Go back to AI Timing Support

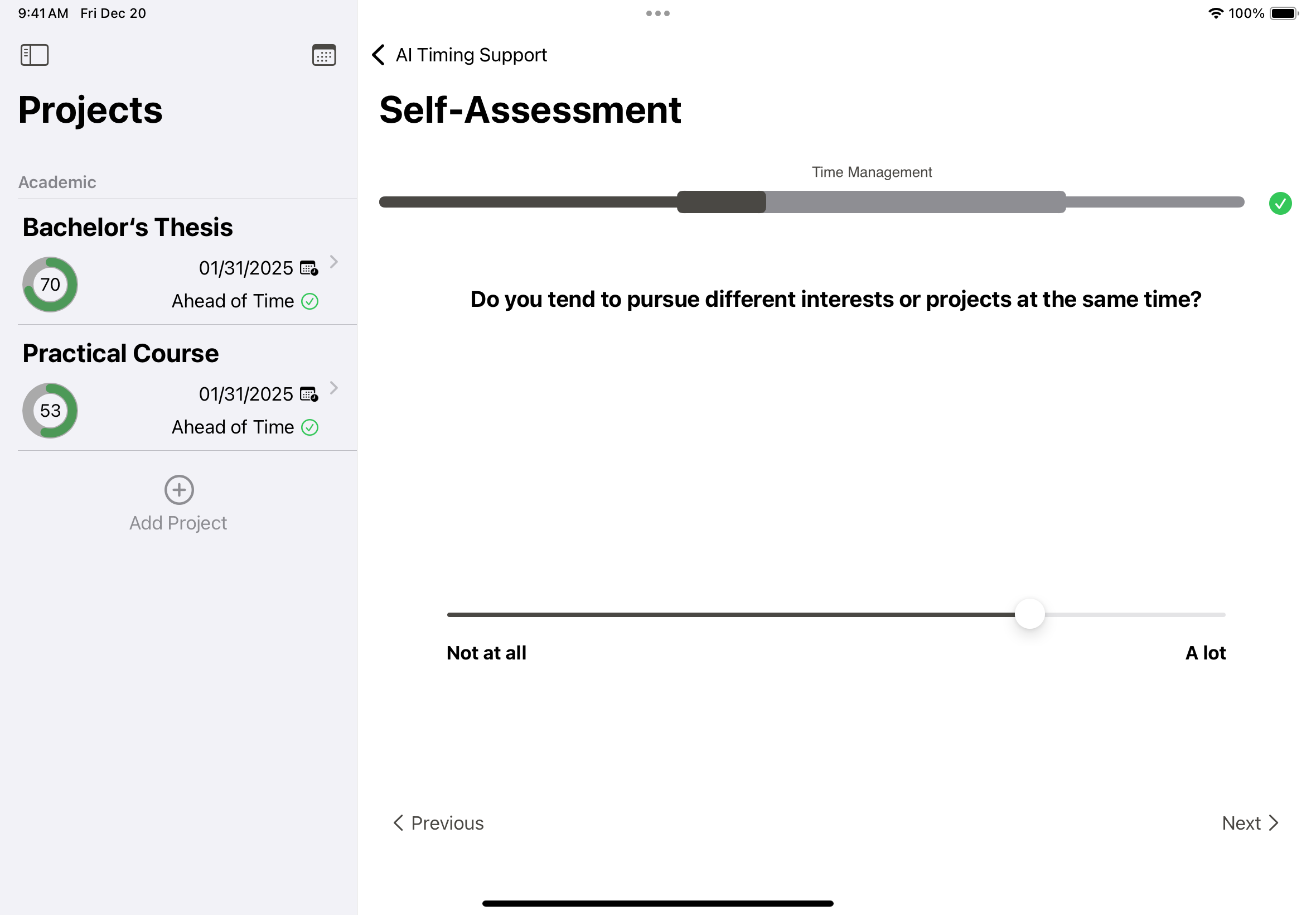pos(459,55)
